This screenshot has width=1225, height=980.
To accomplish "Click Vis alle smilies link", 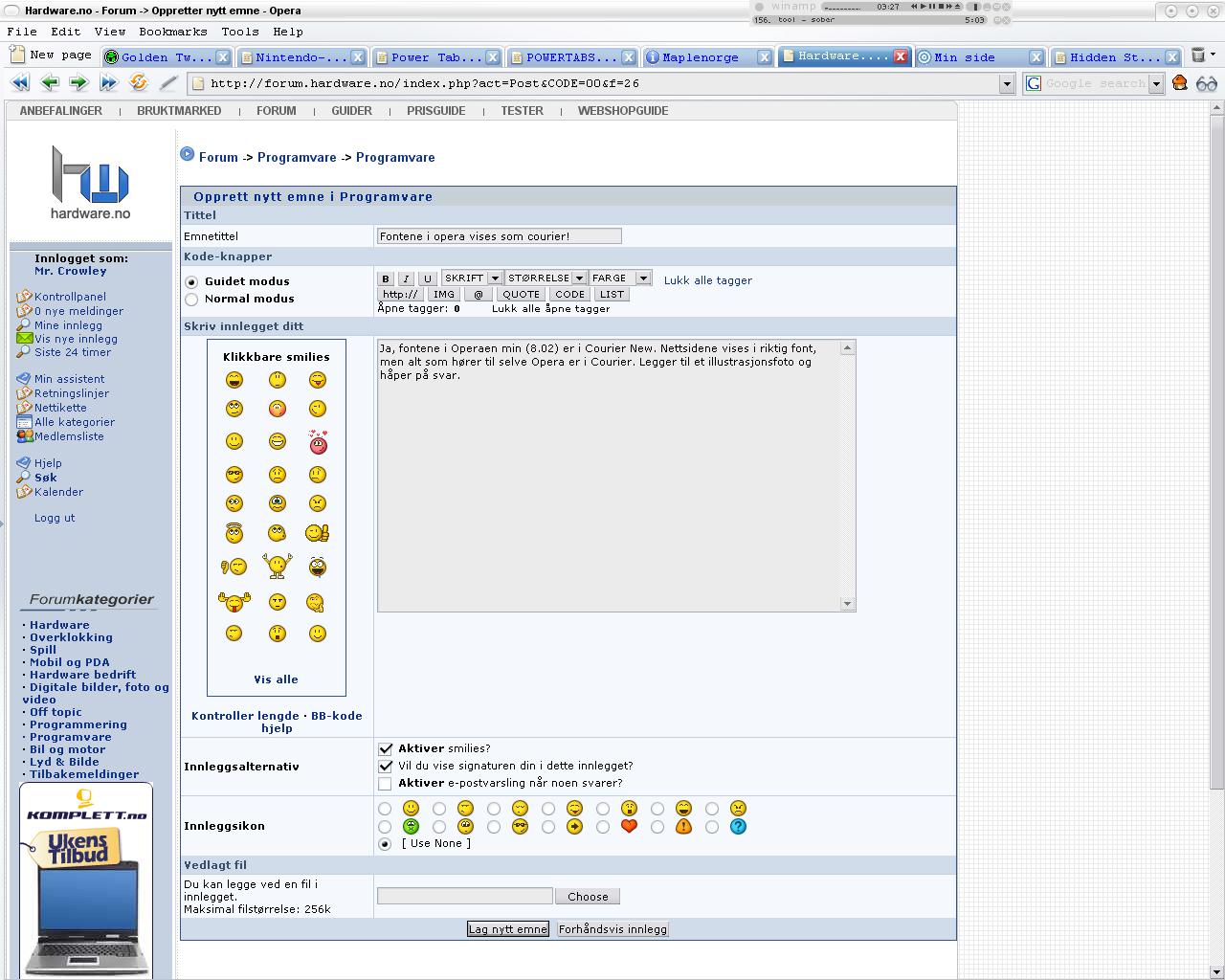I will pos(276,679).
